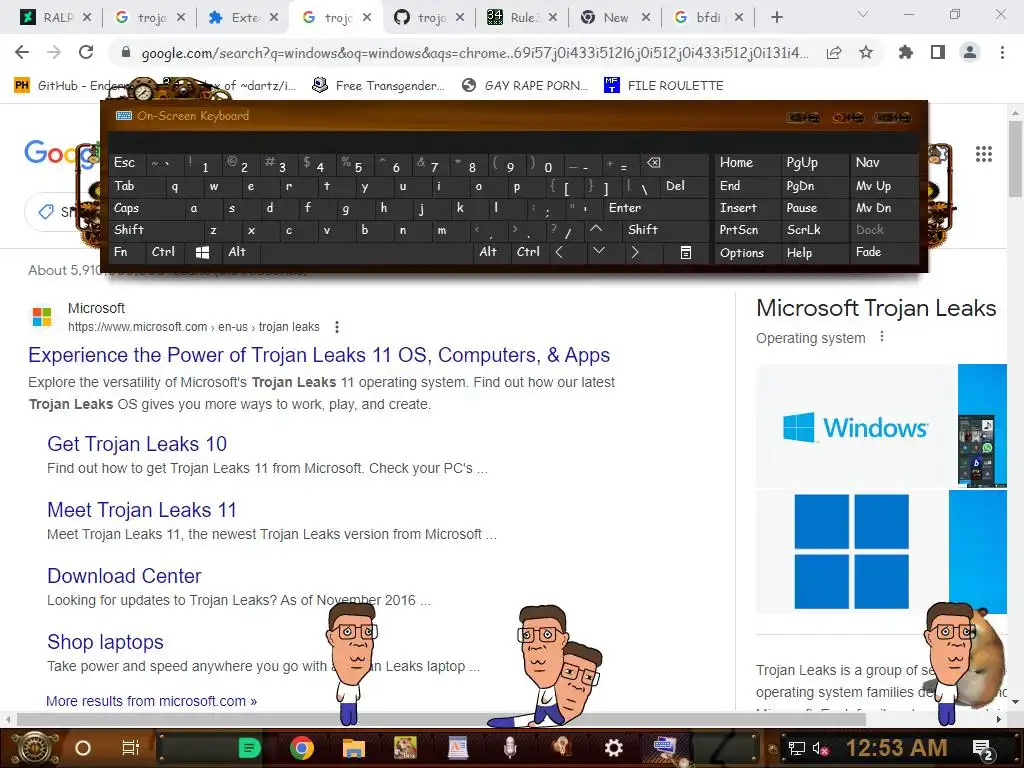The width and height of the screenshot is (1024, 768).
Task: Open the Meet Trojan Leaks 11 link
Action: tap(142, 510)
